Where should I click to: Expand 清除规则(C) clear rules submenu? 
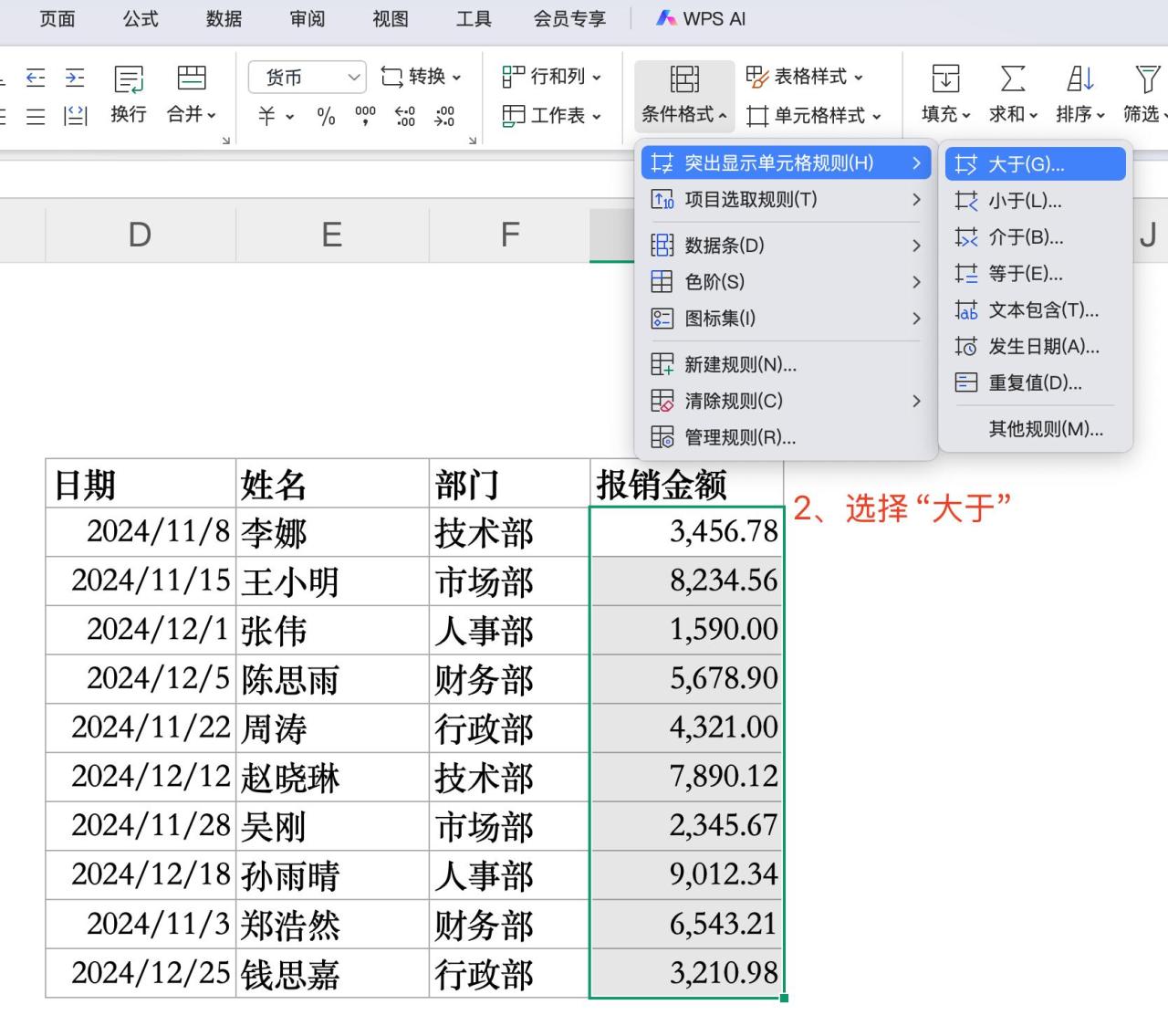(786, 401)
